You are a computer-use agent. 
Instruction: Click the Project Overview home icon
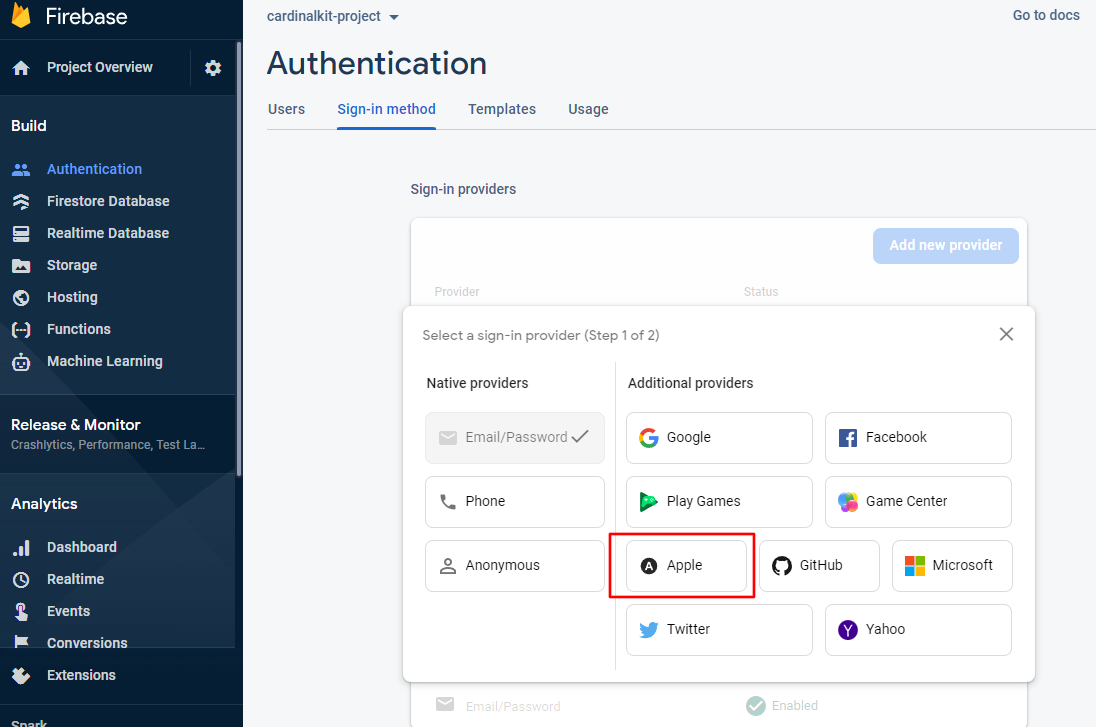coord(21,68)
